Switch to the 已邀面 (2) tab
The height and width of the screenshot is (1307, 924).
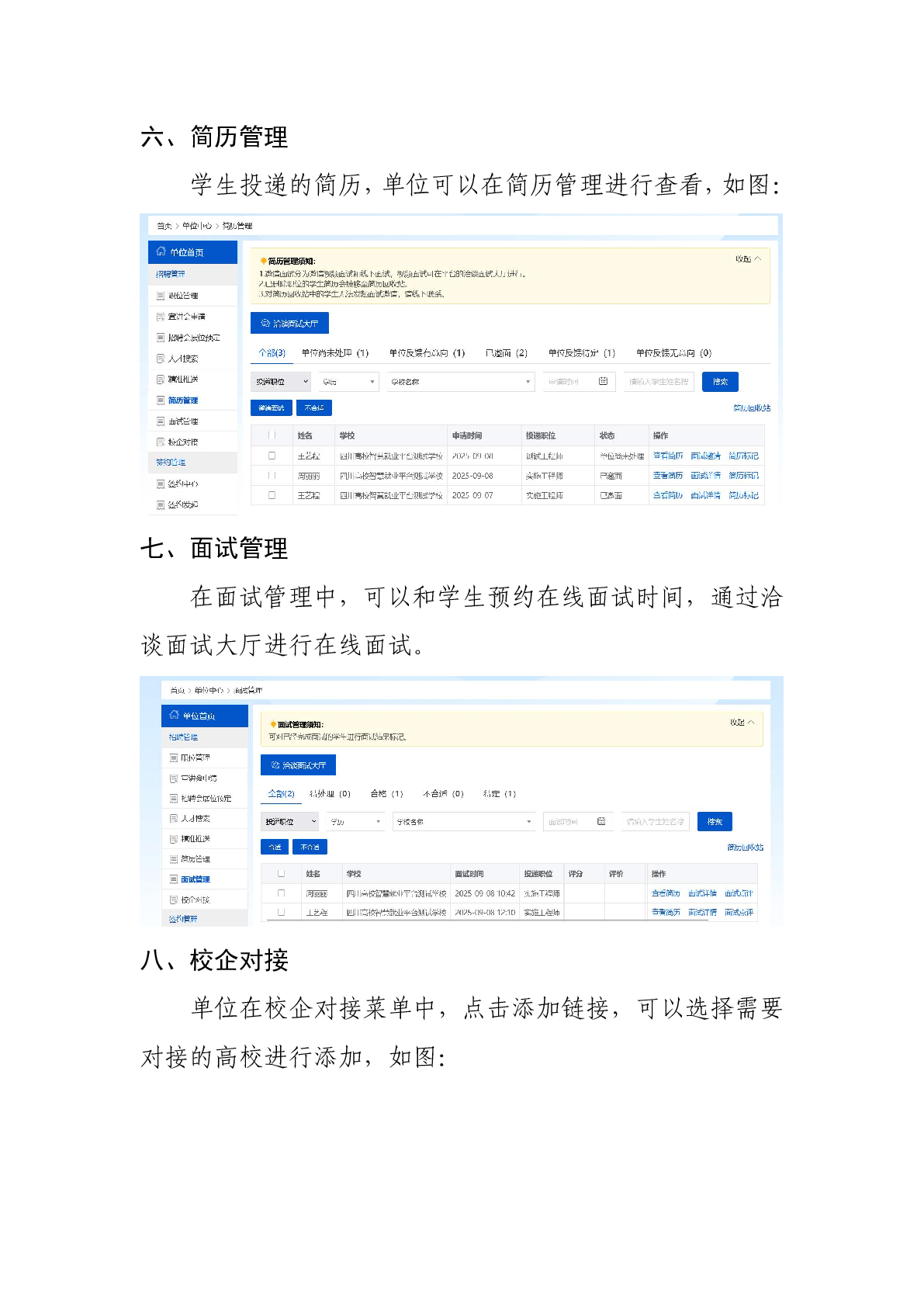[506, 353]
